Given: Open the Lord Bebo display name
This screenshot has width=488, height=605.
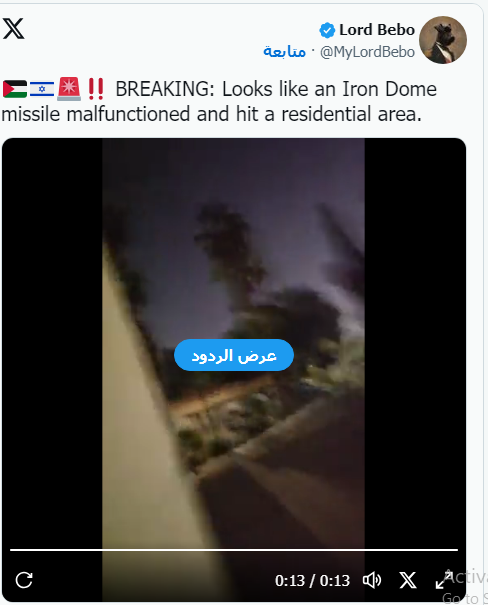Looking at the screenshot, I should pyautogui.click(x=377, y=30).
